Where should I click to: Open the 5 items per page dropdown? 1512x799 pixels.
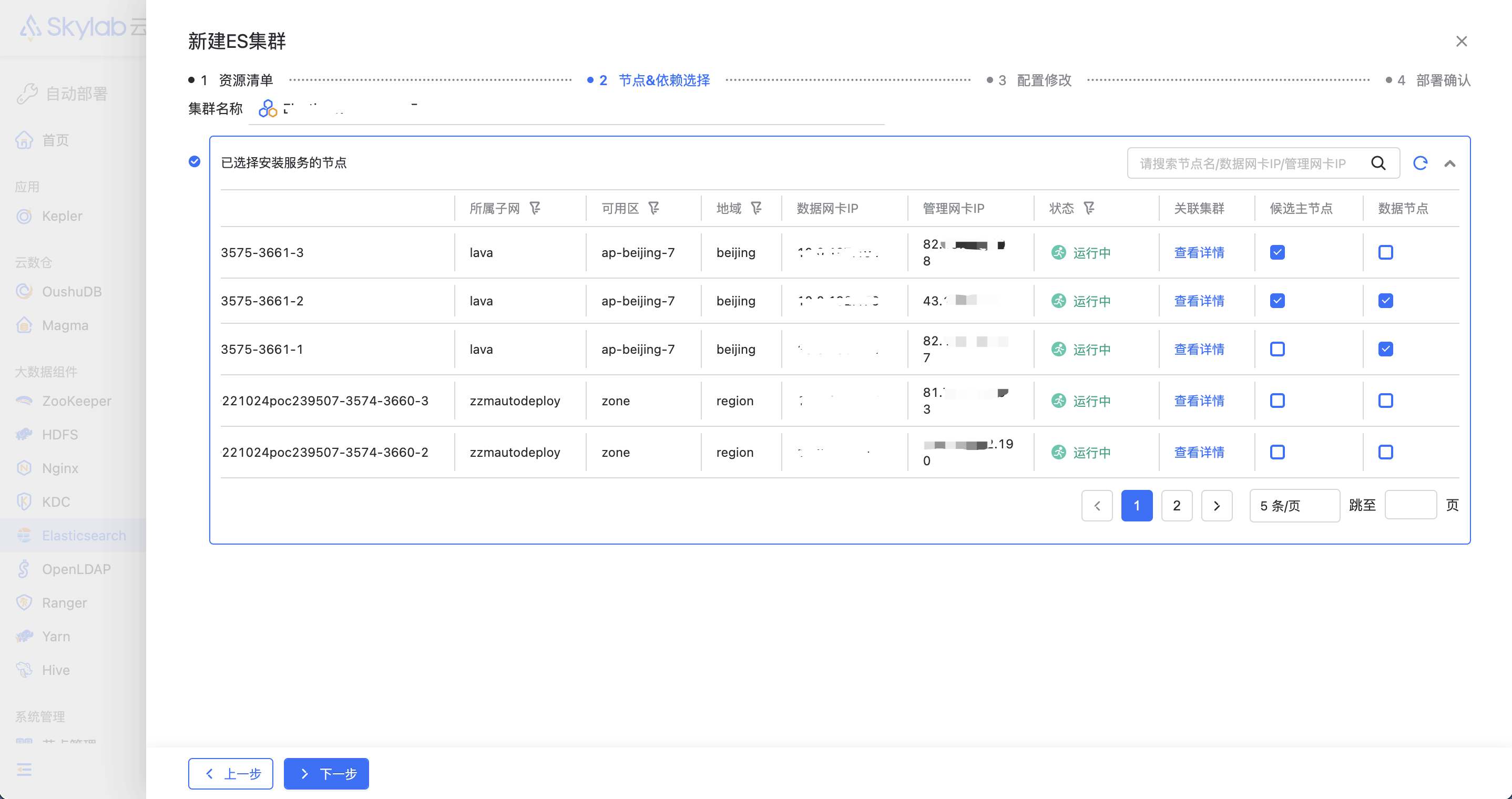point(1294,506)
